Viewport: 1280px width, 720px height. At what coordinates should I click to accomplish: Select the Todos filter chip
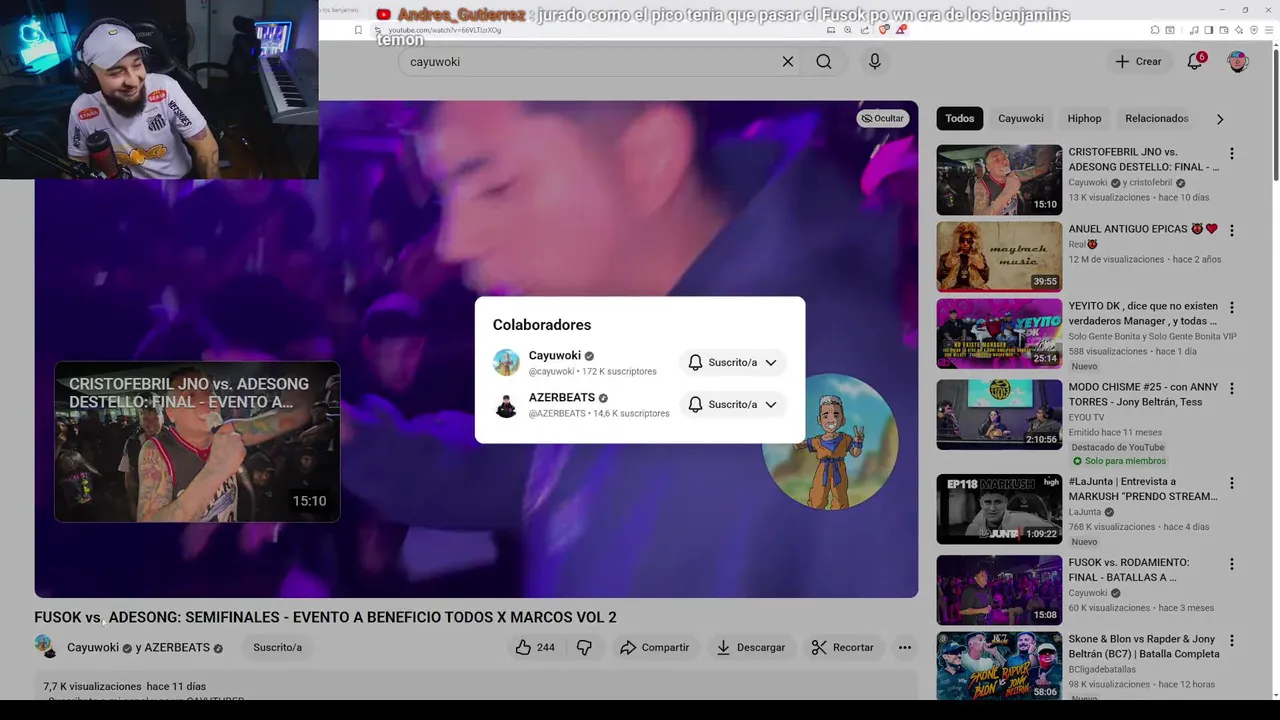click(959, 118)
